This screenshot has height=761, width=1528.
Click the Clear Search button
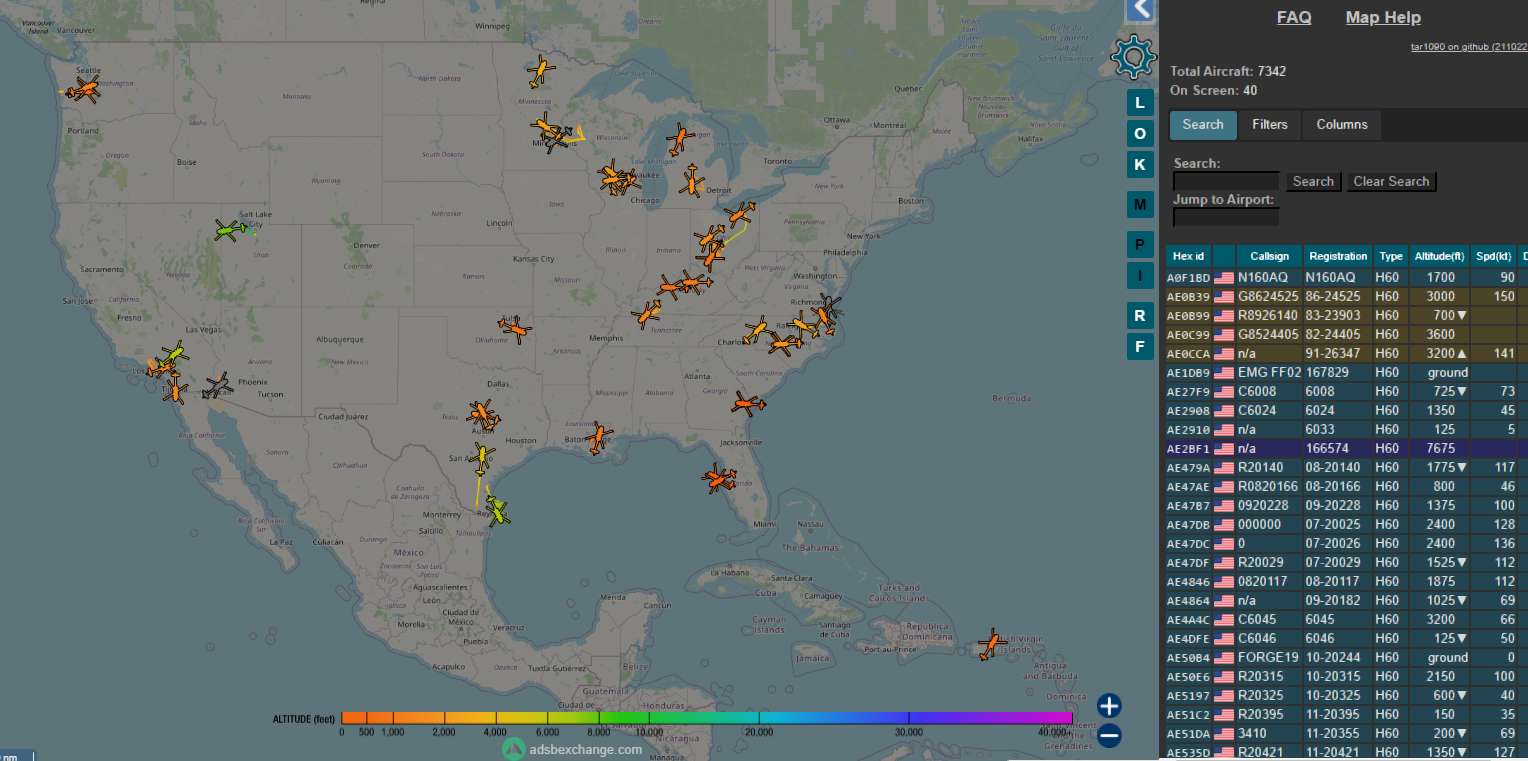[x=1391, y=181]
